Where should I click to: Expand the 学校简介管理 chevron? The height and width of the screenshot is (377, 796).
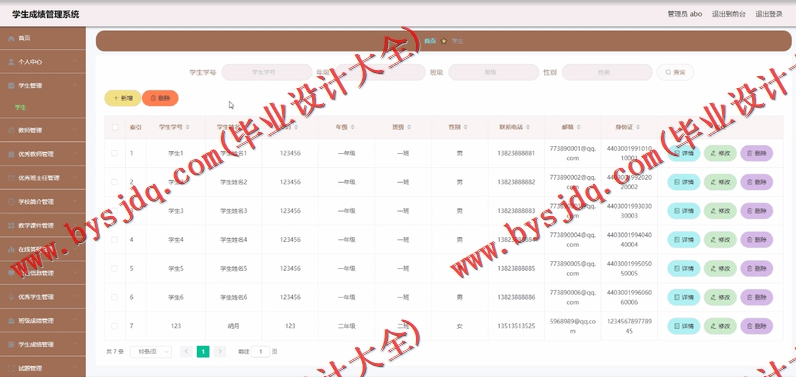(75, 202)
